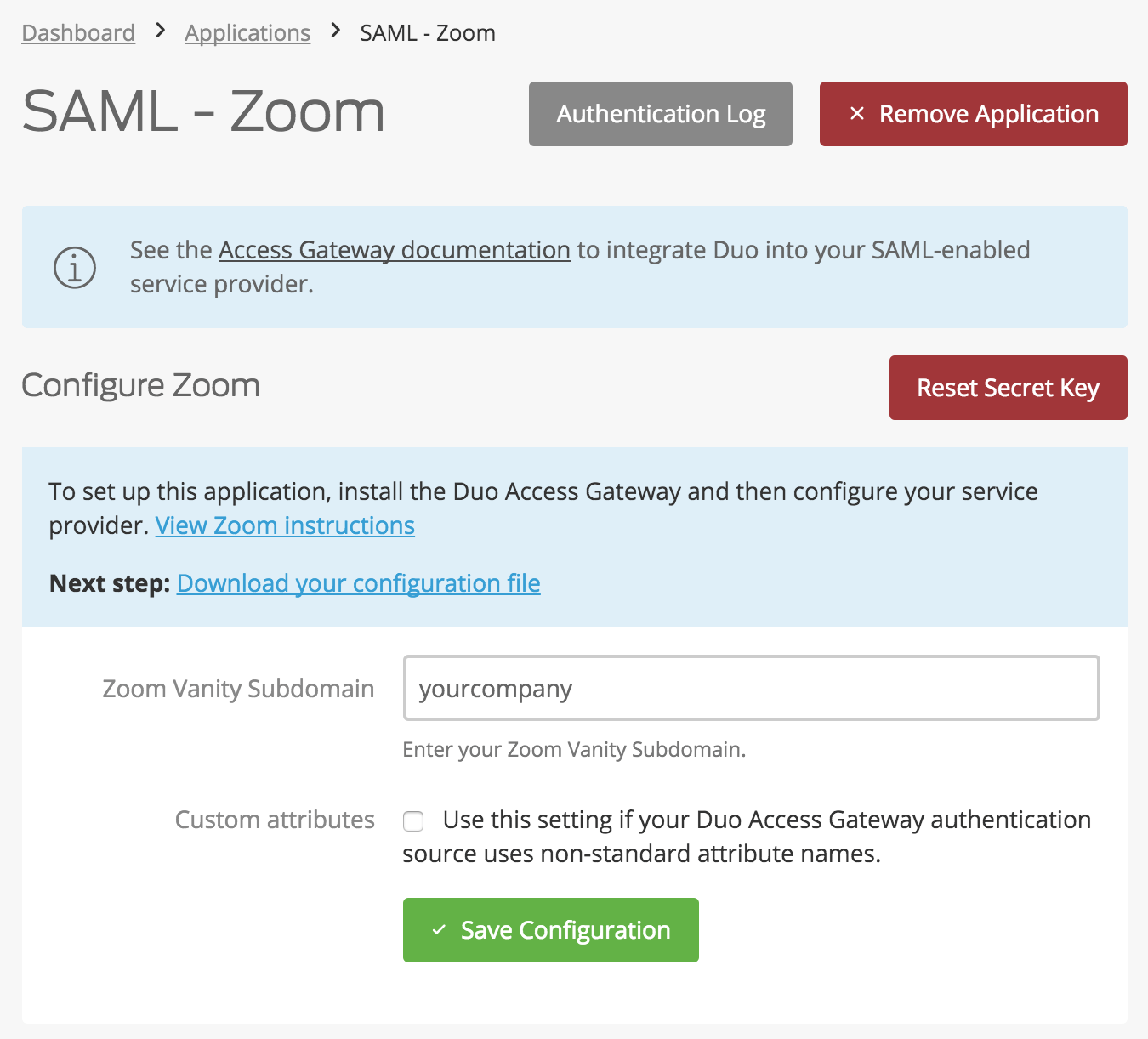Screen dimensions: 1148x1039
Task: Click Remove Application
Action: (973, 113)
